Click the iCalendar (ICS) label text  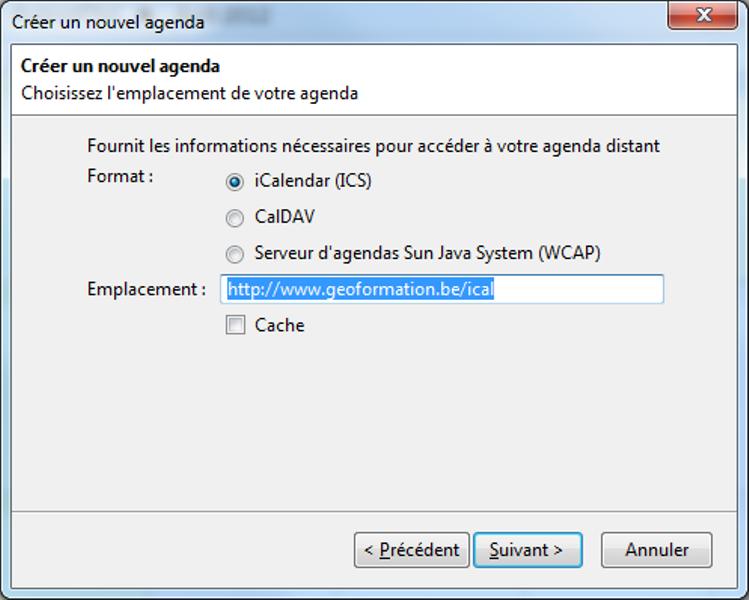pos(313,181)
